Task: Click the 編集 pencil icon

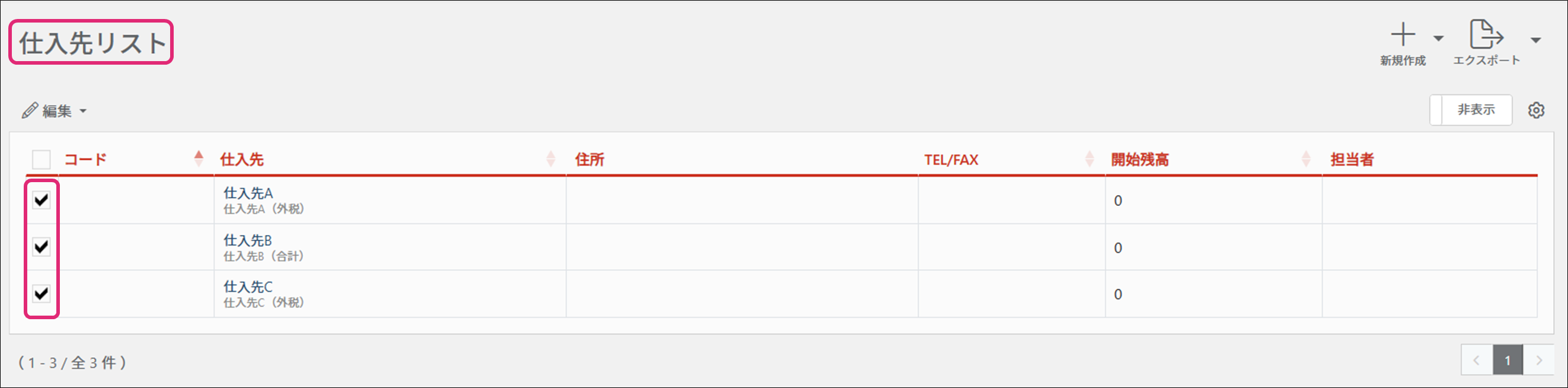Action: (x=30, y=110)
